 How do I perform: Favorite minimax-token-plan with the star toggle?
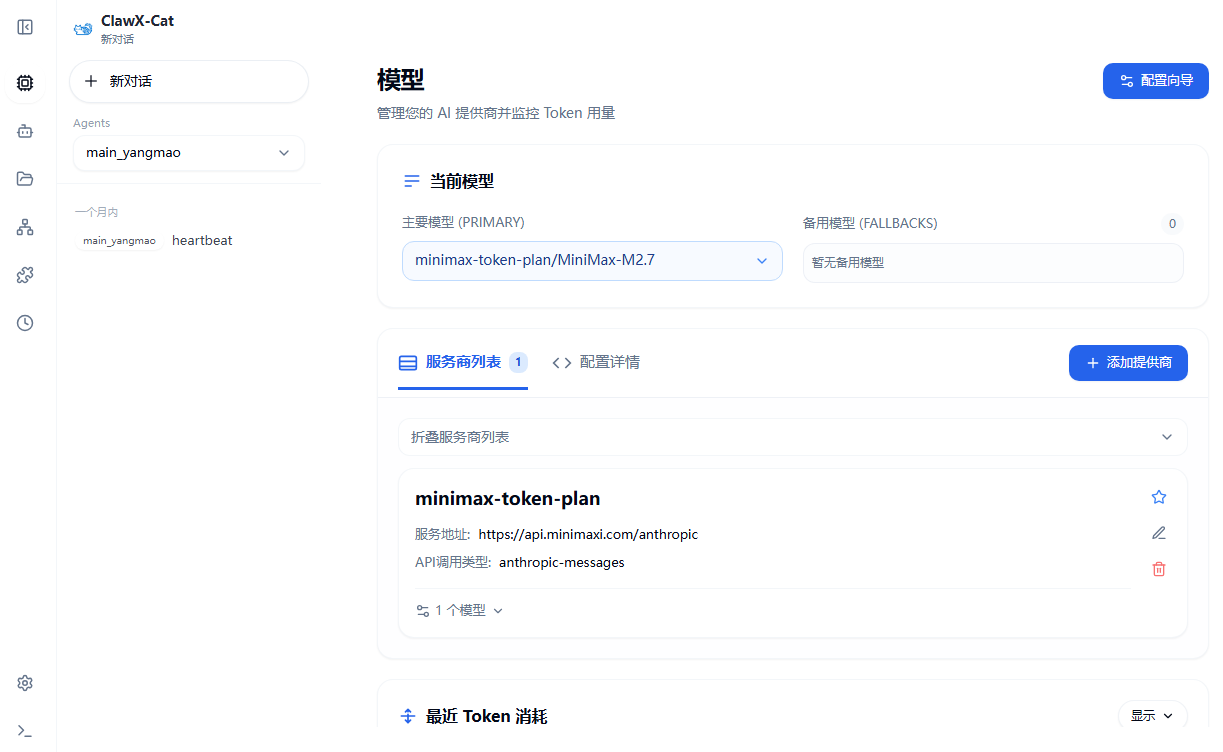pyautogui.click(x=1158, y=496)
